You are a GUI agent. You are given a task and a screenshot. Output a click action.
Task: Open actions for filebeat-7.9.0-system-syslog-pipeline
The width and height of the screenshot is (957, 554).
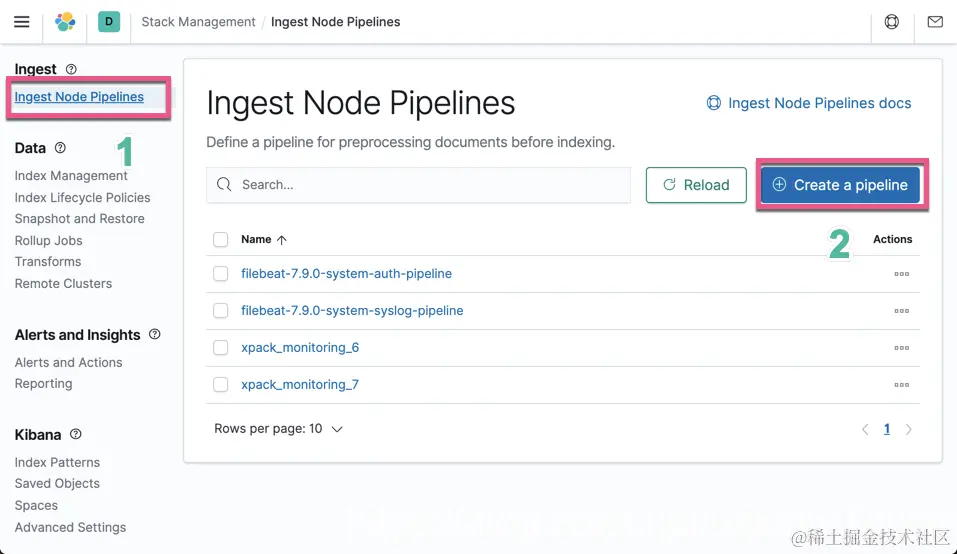click(x=901, y=311)
